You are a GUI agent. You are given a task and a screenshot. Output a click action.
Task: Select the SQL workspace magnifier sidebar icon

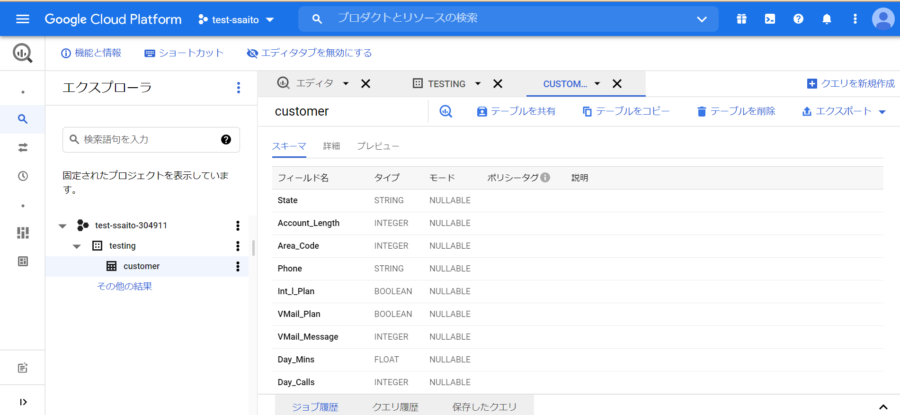pos(22,119)
